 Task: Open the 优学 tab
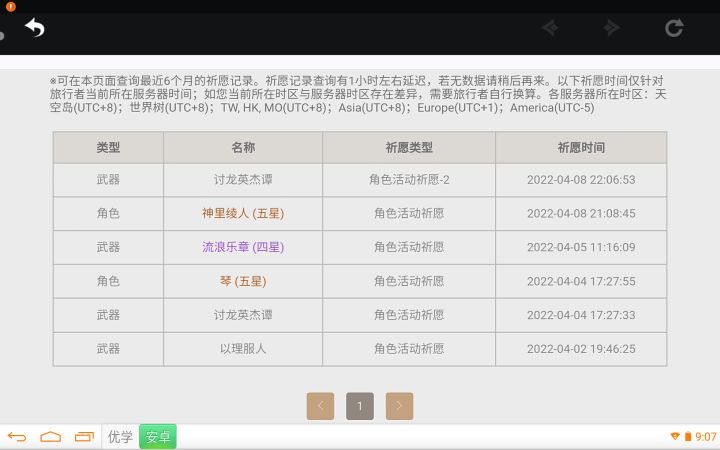pyautogui.click(x=120, y=437)
